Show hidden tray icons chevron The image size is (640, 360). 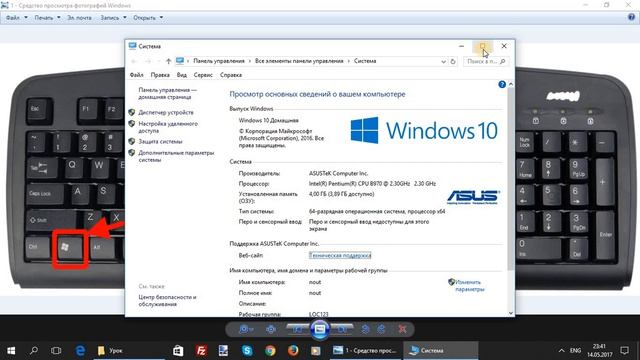point(562,351)
